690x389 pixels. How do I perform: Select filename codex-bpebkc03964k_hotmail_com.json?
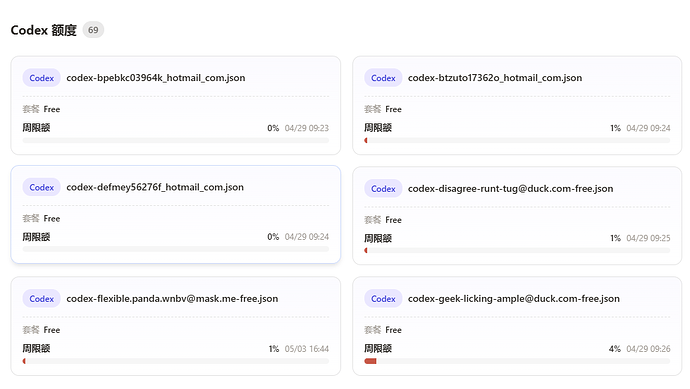click(156, 78)
